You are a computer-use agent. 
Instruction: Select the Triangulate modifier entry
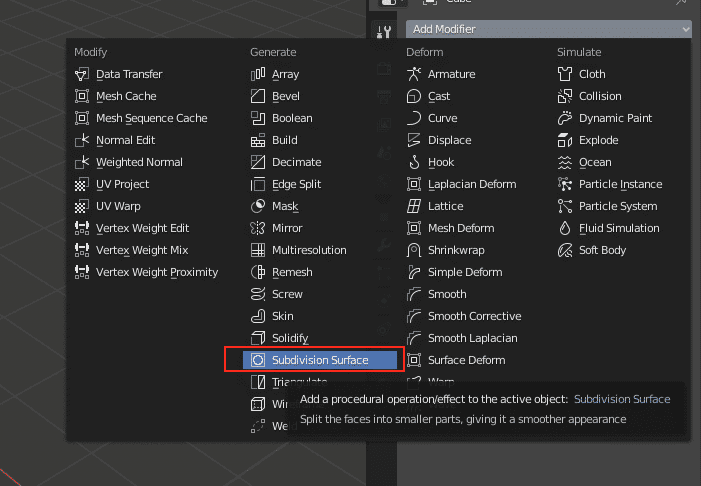pos(289,382)
